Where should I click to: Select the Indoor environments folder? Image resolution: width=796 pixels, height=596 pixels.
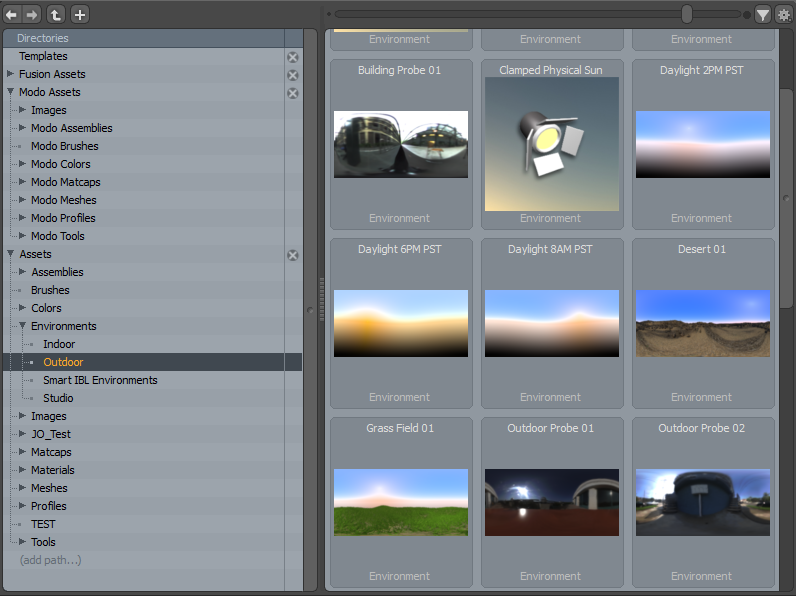(59, 344)
